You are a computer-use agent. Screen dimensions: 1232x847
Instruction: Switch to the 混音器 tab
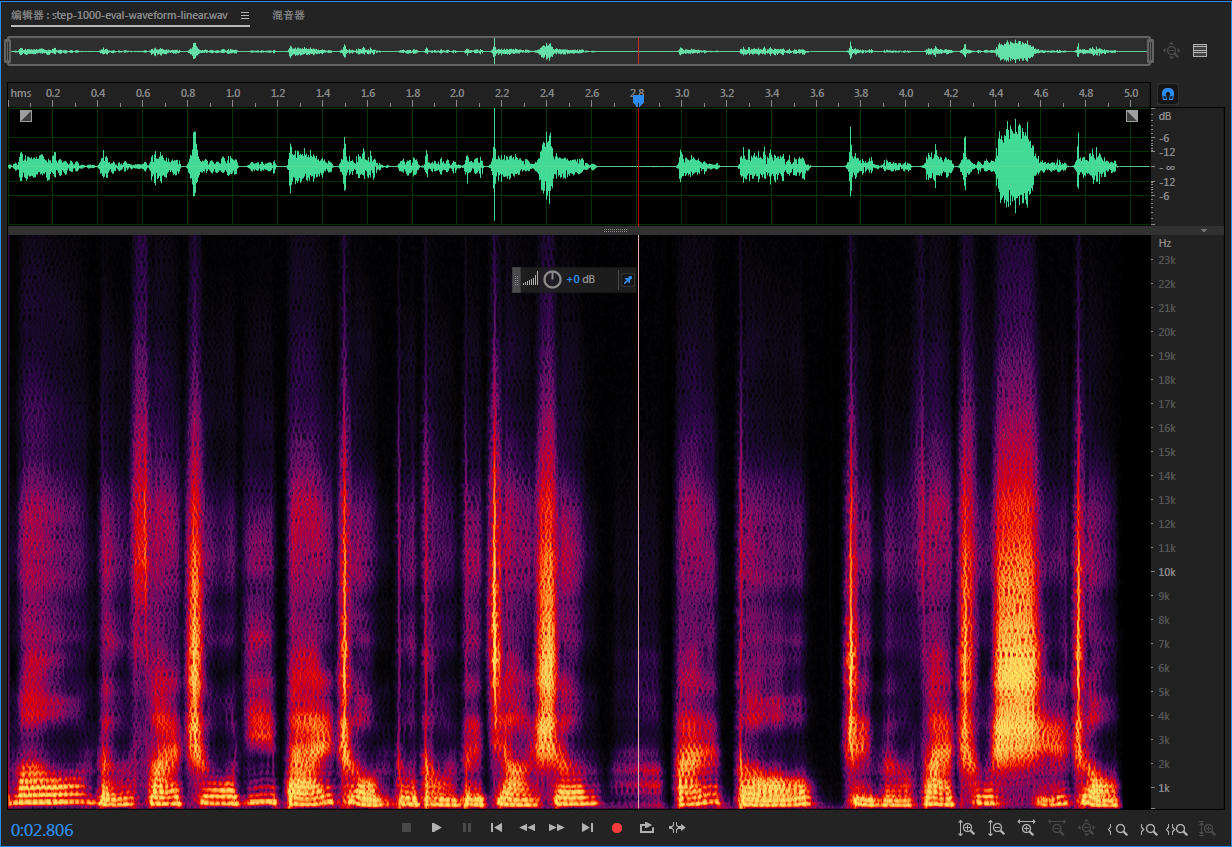pyautogui.click(x=289, y=16)
